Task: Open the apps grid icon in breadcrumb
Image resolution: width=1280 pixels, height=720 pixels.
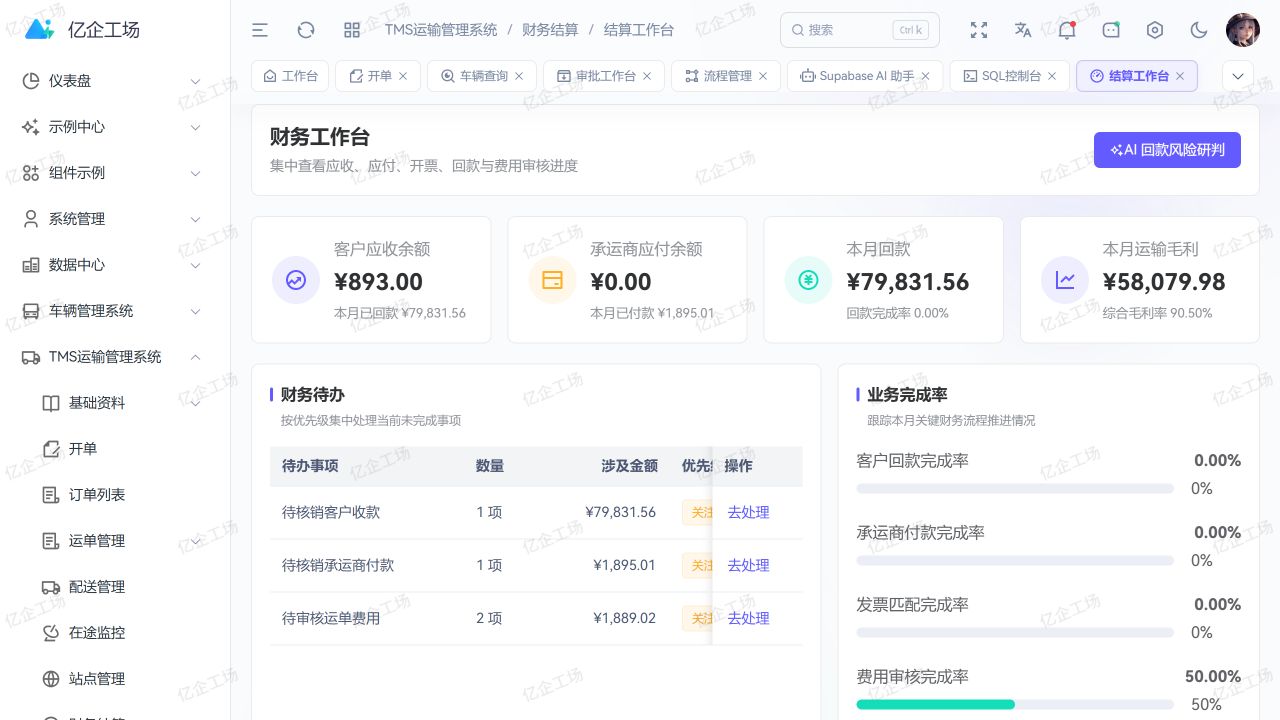Action: 352,30
